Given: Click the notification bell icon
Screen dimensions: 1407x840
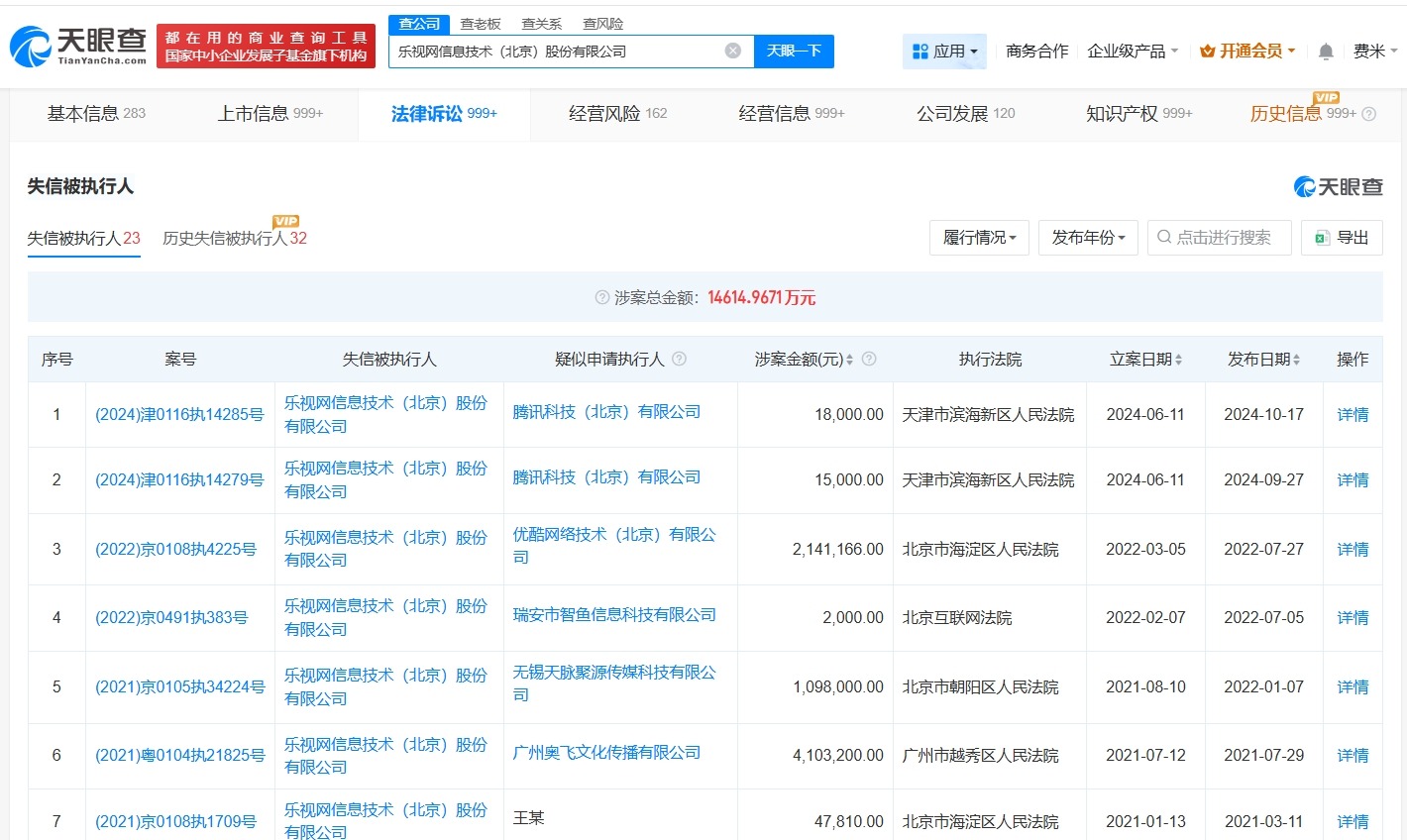Looking at the screenshot, I should (x=1325, y=51).
